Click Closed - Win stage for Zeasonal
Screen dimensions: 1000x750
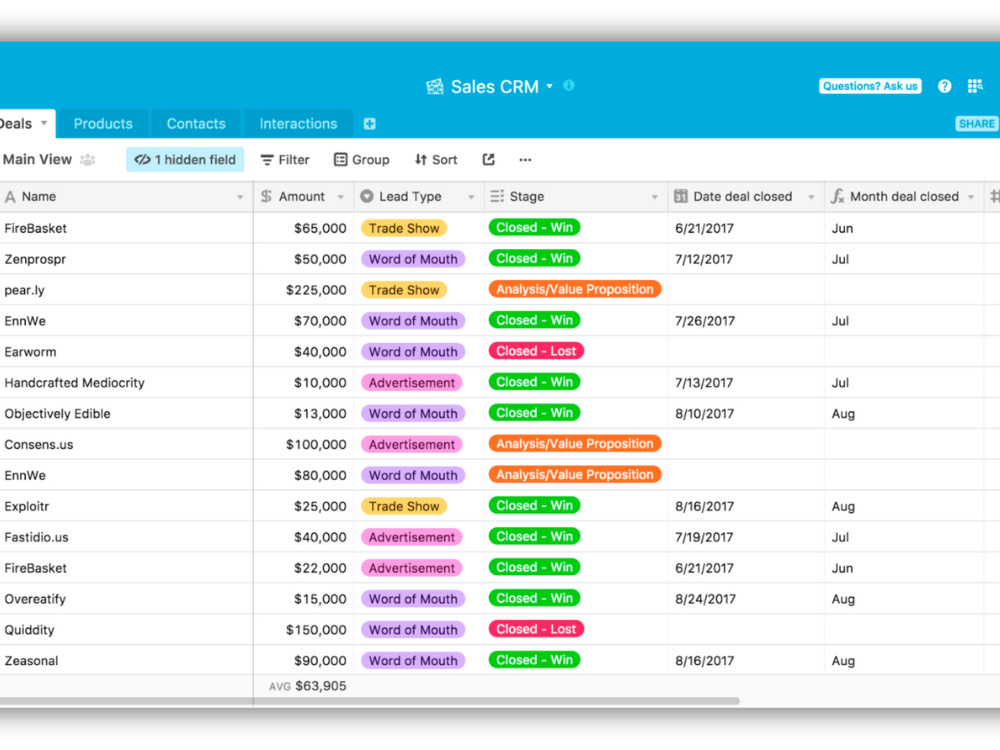tap(534, 660)
